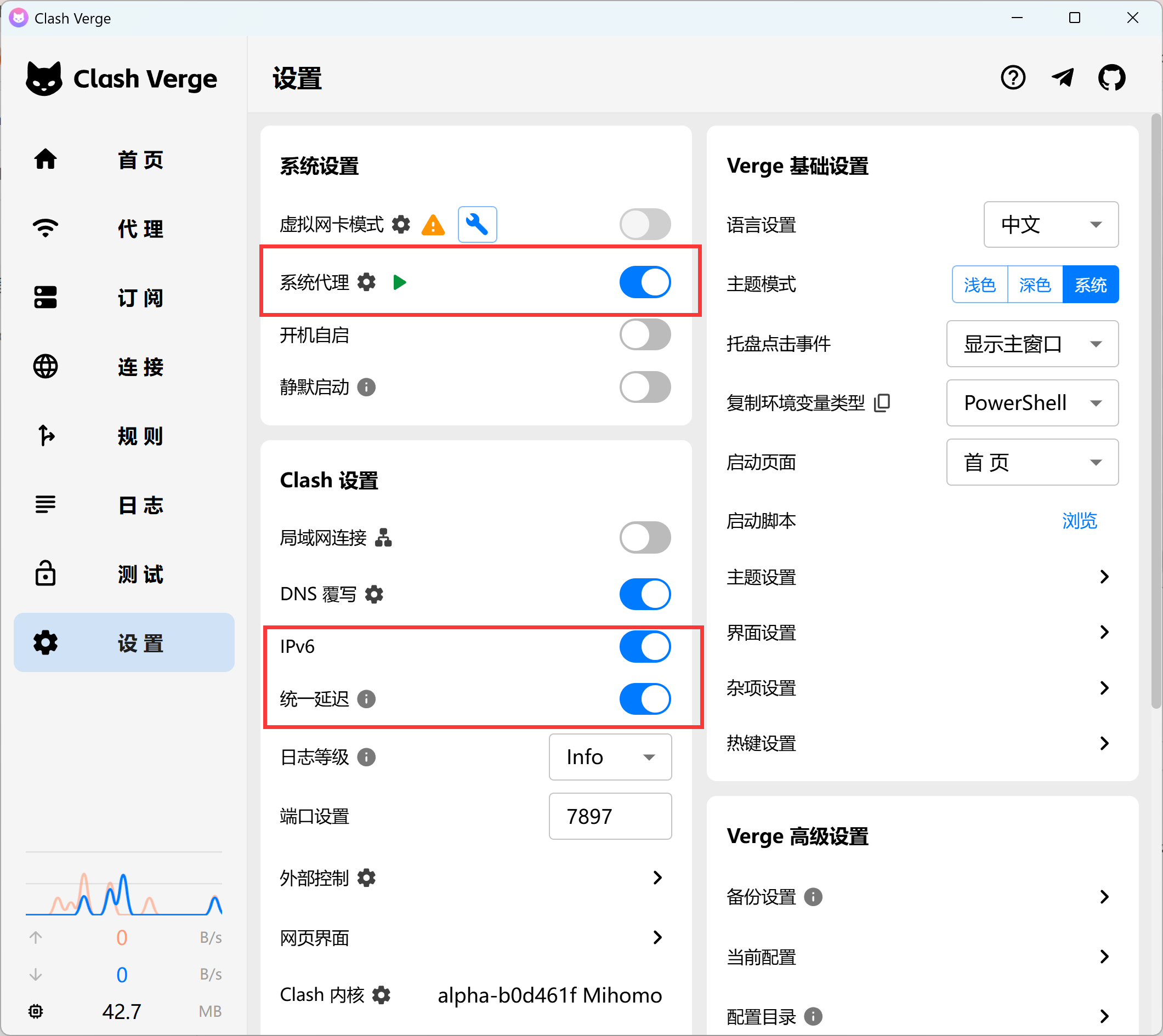Disable the IPv6 toggle
Image resolution: width=1163 pixels, height=1036 pixels.
tap(644, 647)
